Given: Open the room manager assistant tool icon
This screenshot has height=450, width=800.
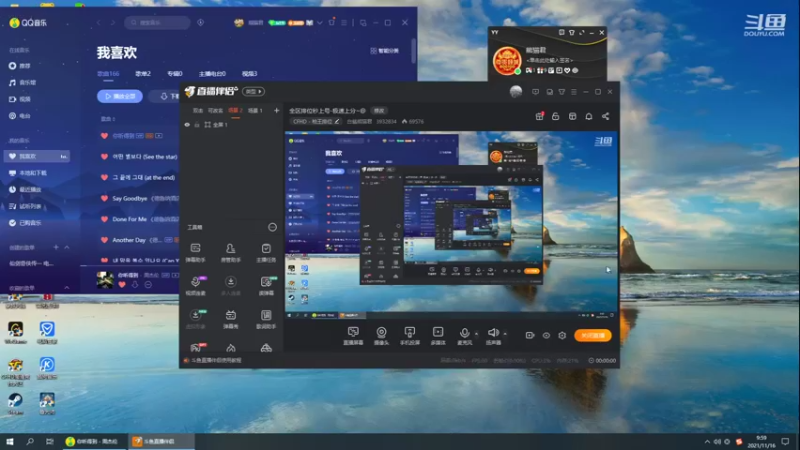Looking at the screenshot, I should pos(231,252).
